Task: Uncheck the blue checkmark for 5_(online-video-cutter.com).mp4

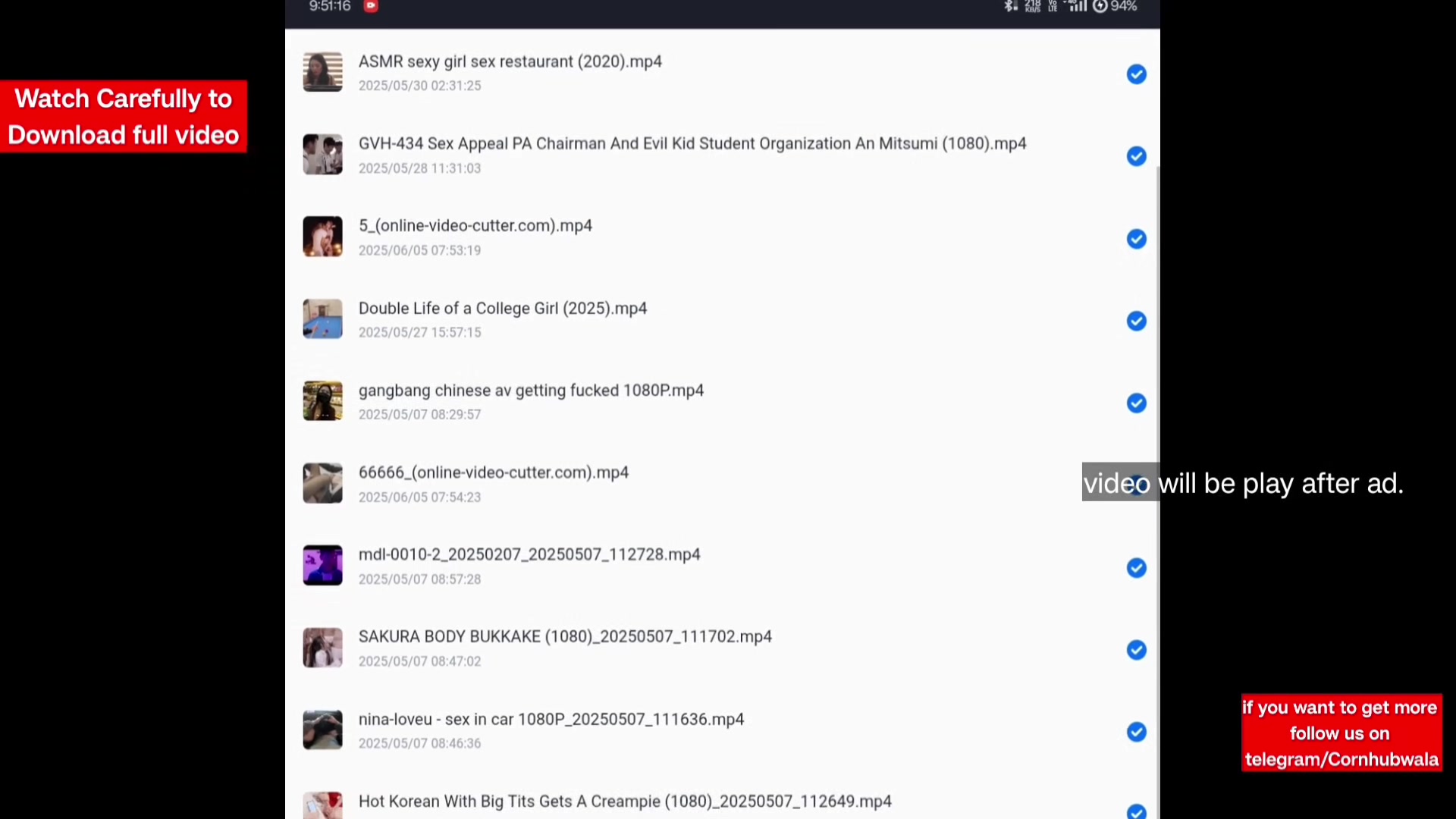Action: (x=1136, y=239)
